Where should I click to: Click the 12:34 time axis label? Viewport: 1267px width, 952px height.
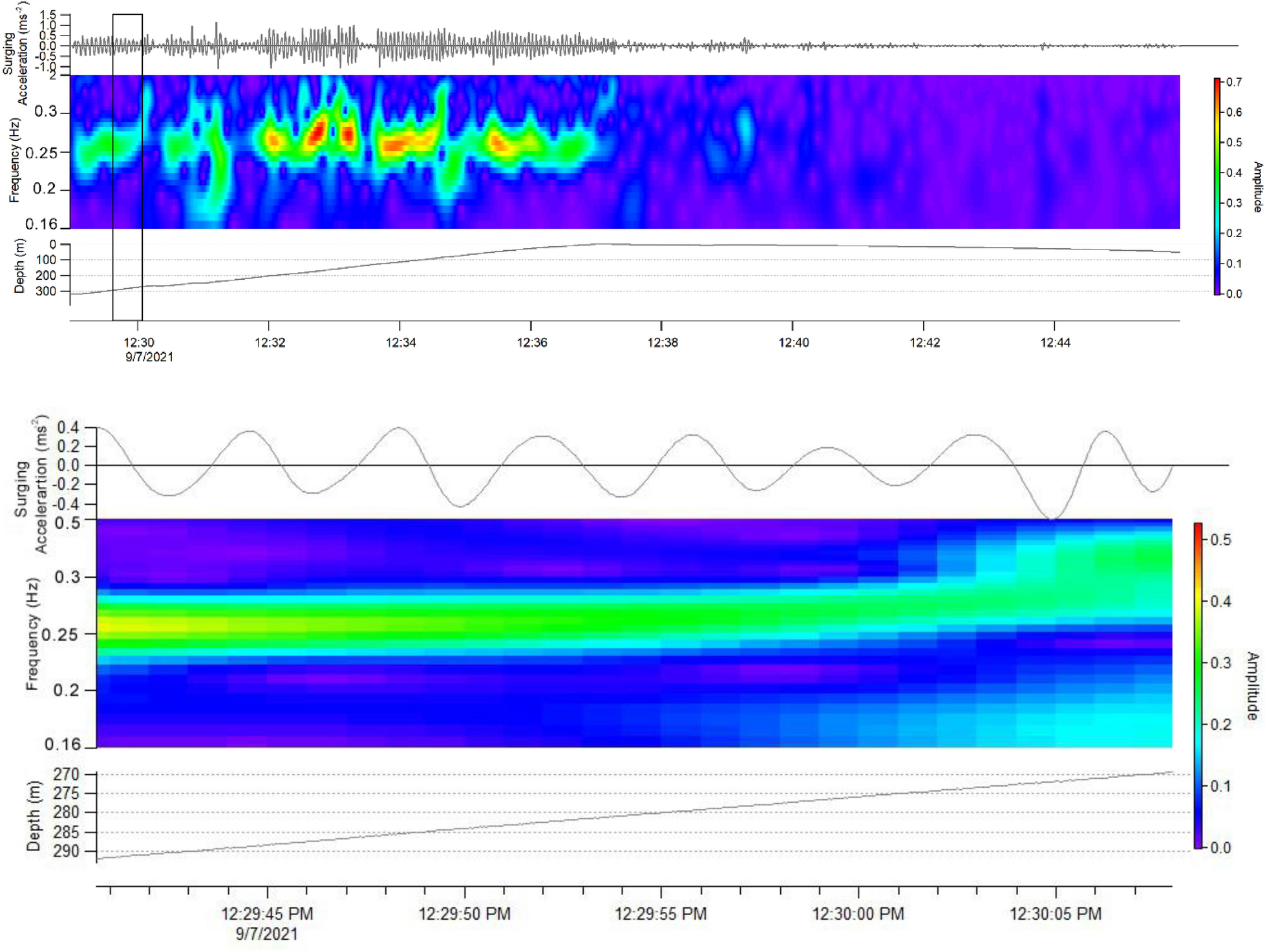[x=401, y=343]
